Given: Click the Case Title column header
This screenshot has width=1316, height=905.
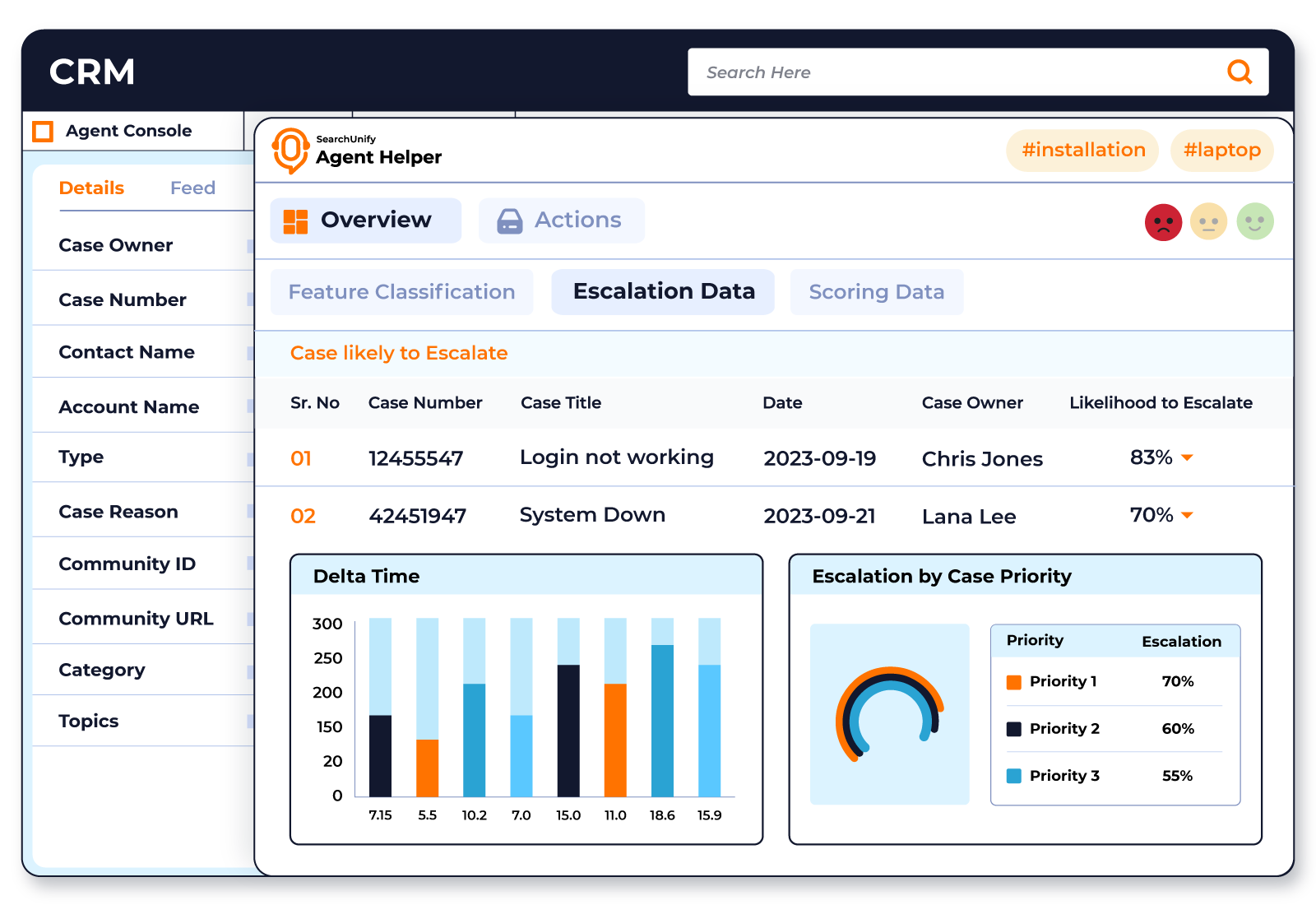Looking at the screenshot, I should click(561, 403).
